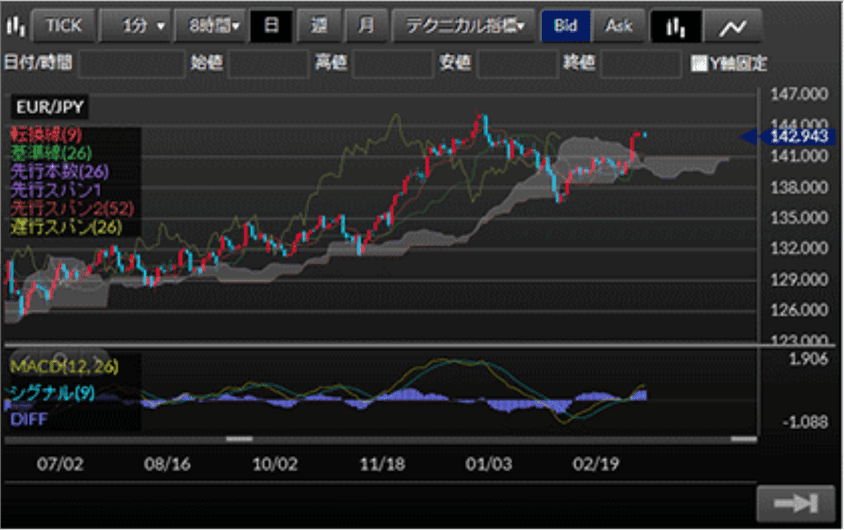Click the 01/03 date axis label

click(488, 464)
